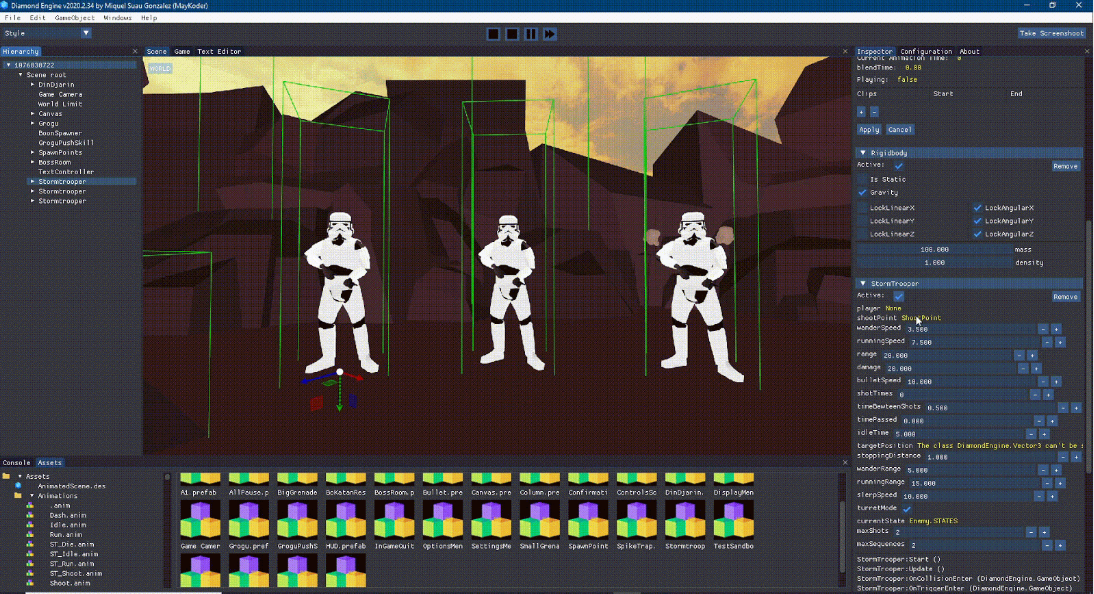Enable the Is Static checkbox
Screen dimensions: 1094x594
pyautogui.click(x=862, y=179)
